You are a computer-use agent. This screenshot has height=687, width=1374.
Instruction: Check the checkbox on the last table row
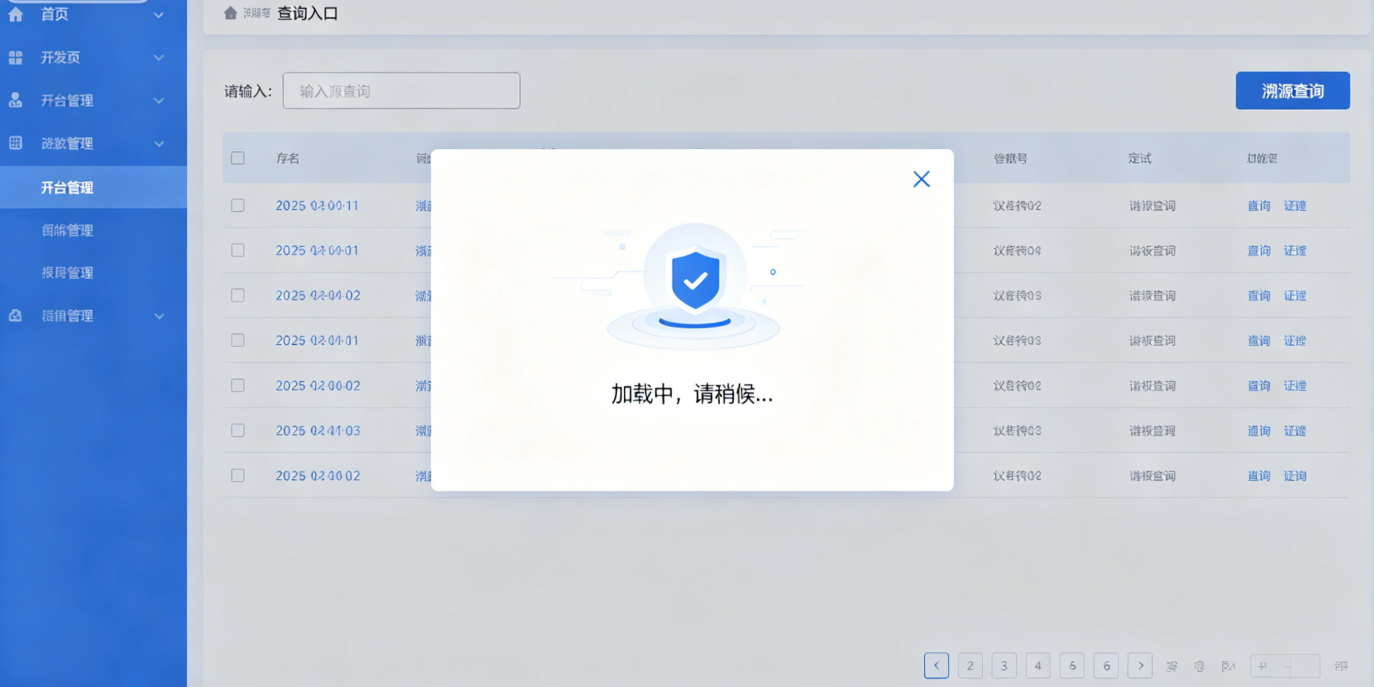click(x=237, y=475)
